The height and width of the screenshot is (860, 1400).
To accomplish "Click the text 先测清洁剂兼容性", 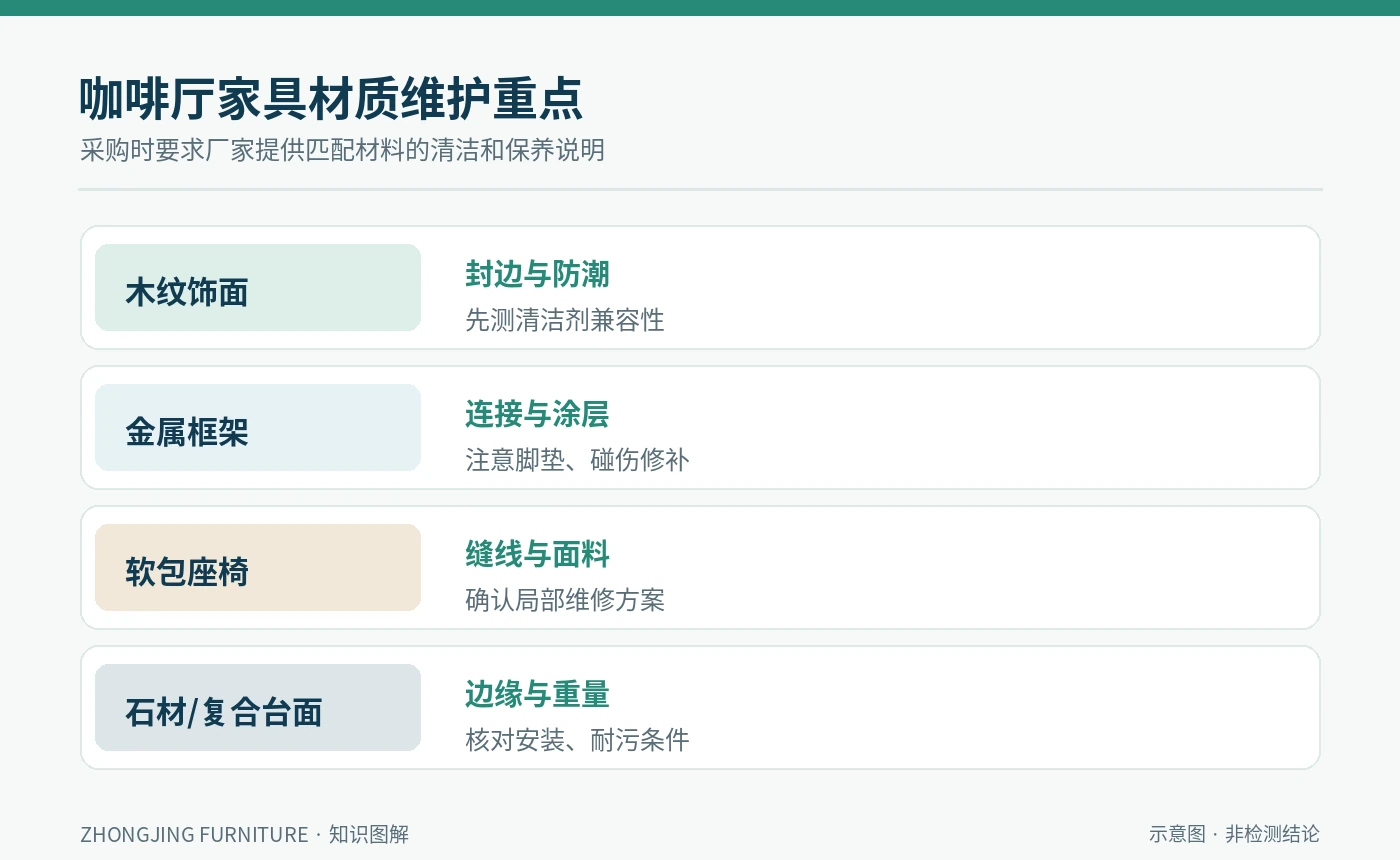I will point(565,320).
